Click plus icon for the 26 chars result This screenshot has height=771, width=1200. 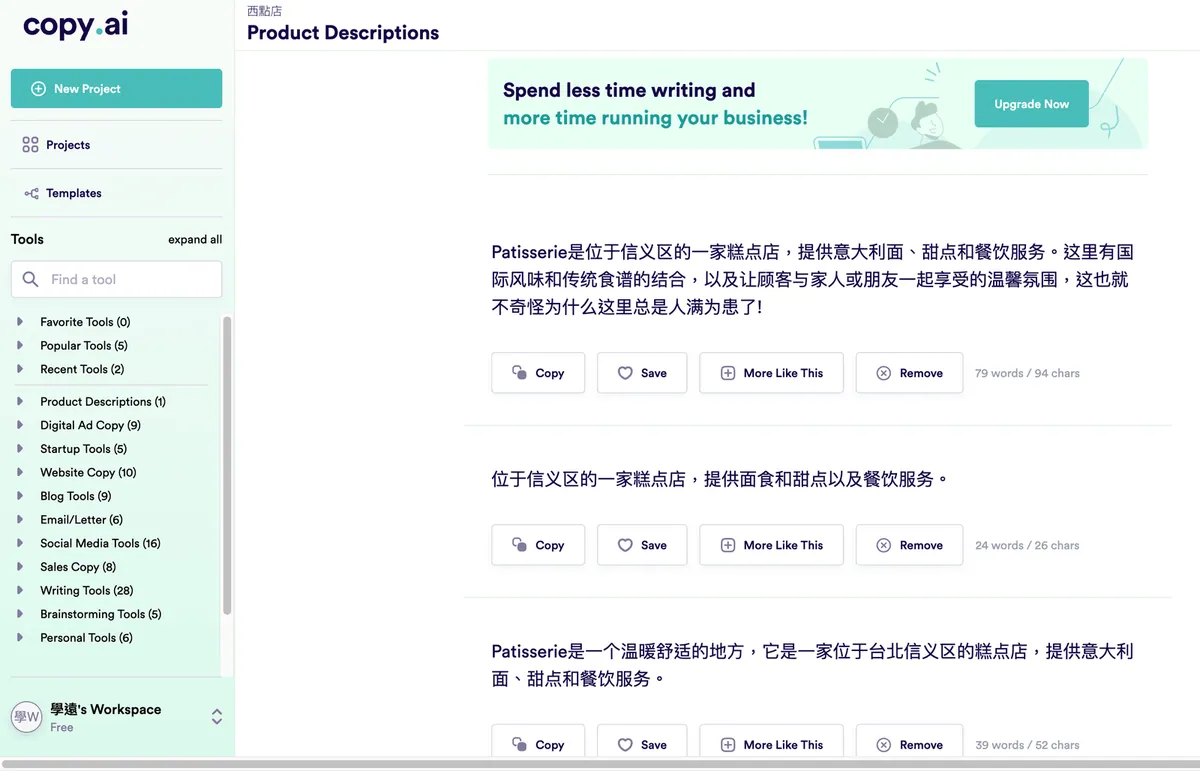coord(728,545)
